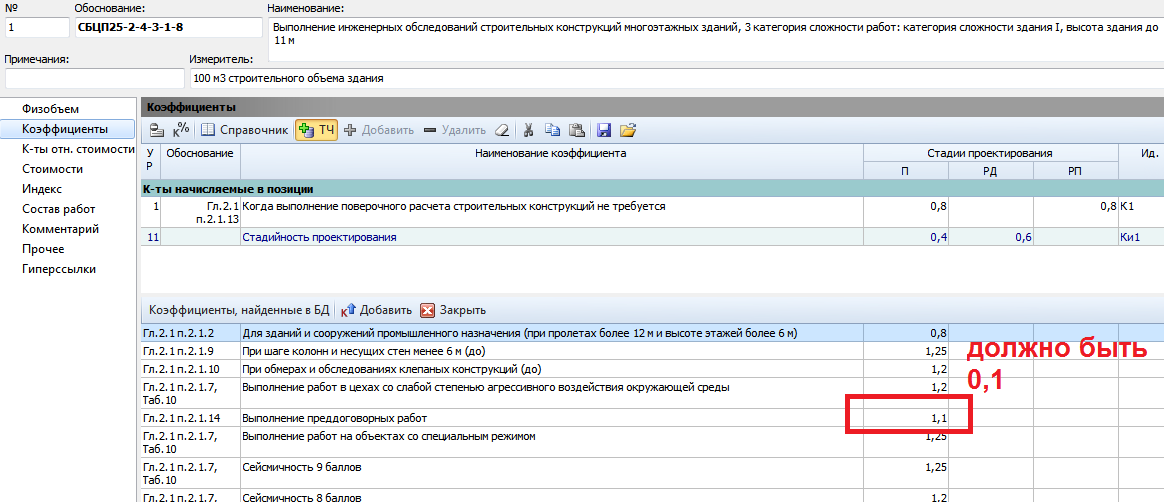Screen dimensions: 1164x502
Task: Click the Измеритель field with 100 м3
Action: [x=676, y=78]
